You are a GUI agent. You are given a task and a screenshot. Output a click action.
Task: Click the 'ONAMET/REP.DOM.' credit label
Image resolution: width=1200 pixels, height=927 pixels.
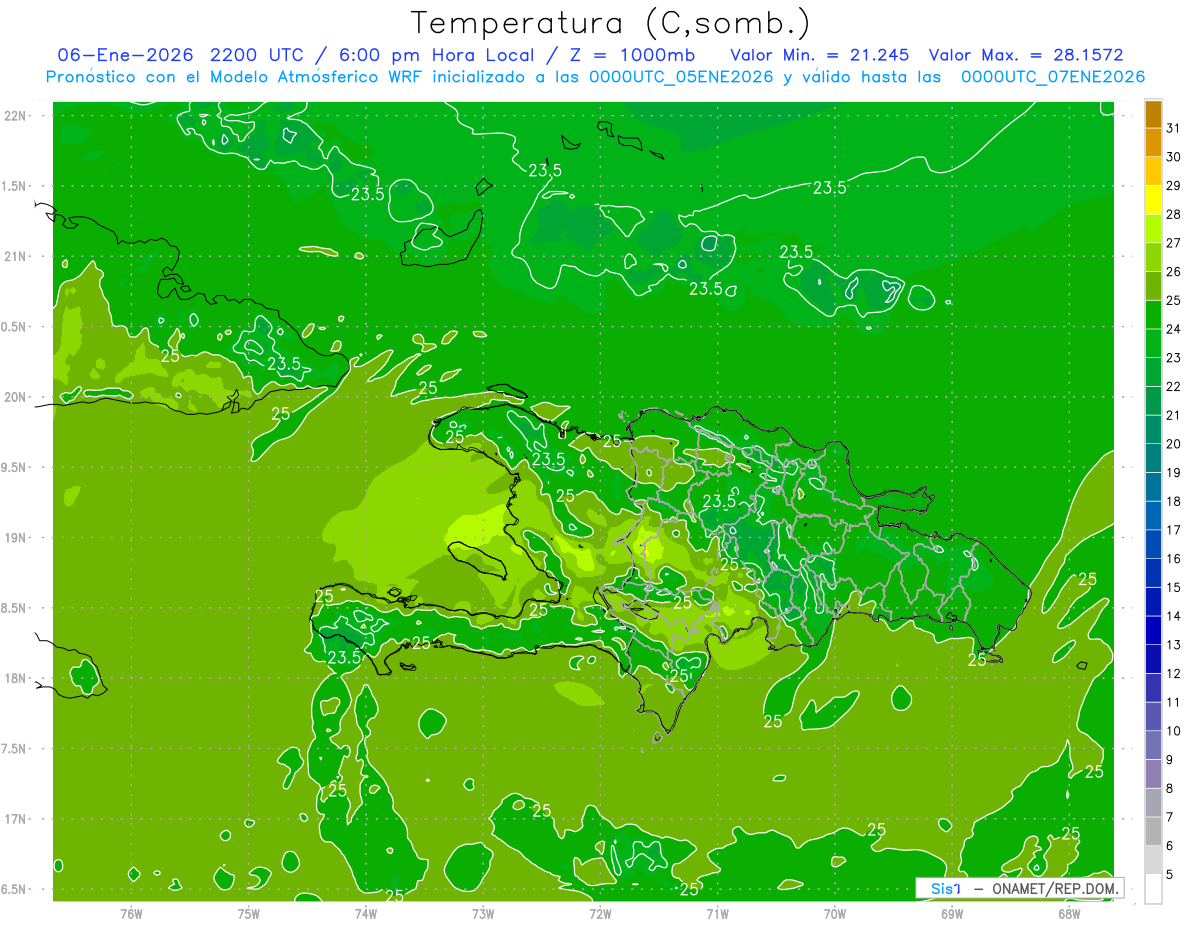coord(1054,888)
